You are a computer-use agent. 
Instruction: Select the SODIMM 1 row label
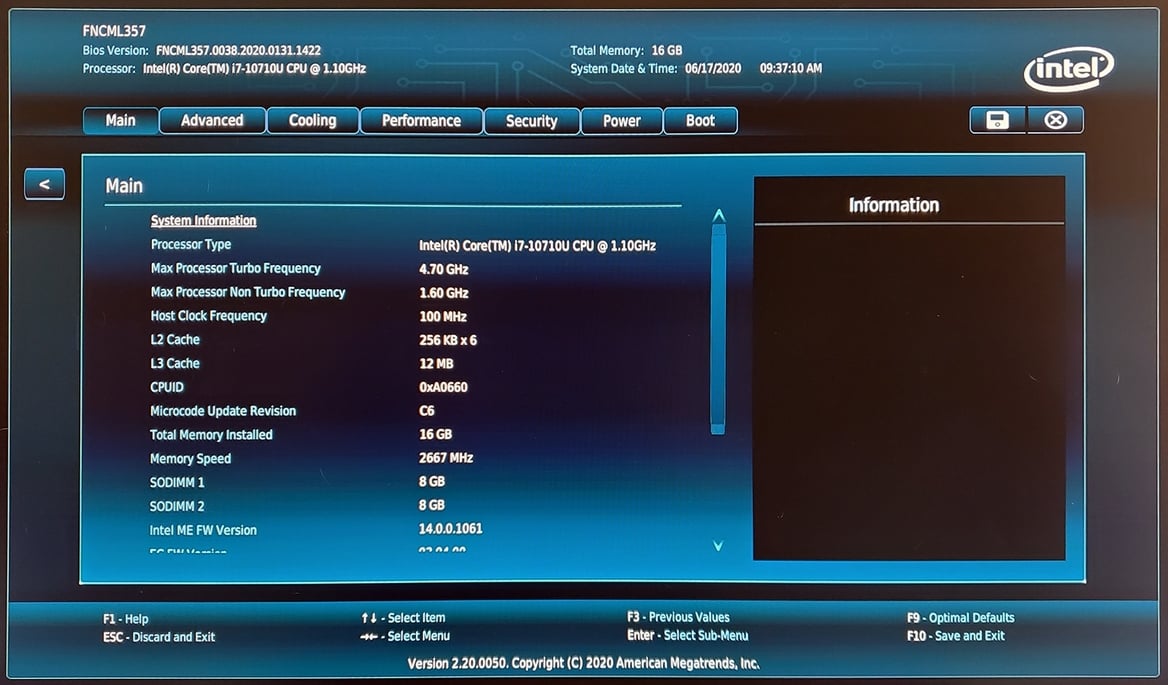click(x=177, y=482)
